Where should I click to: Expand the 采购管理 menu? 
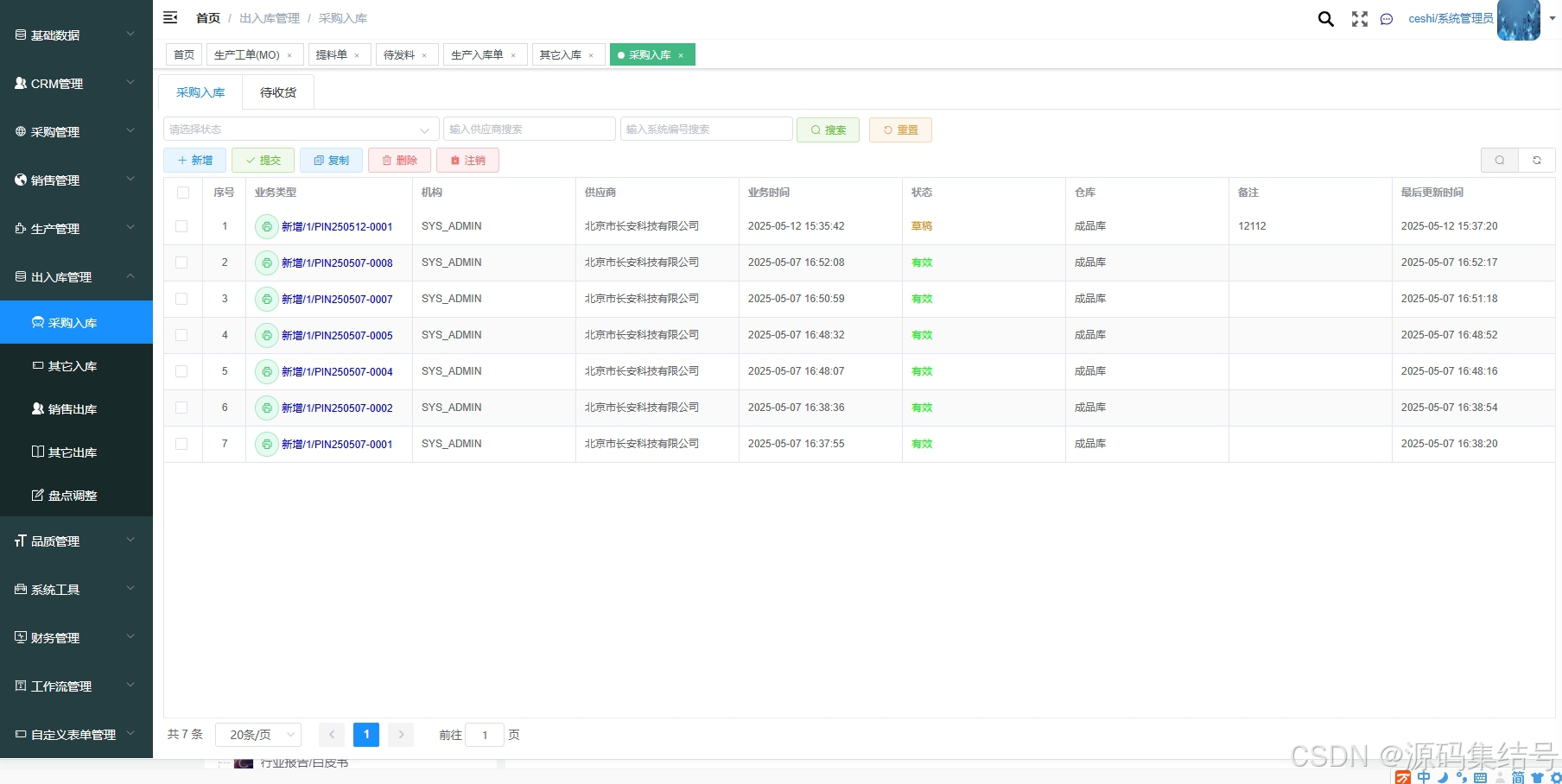click(x=76, y=131)
